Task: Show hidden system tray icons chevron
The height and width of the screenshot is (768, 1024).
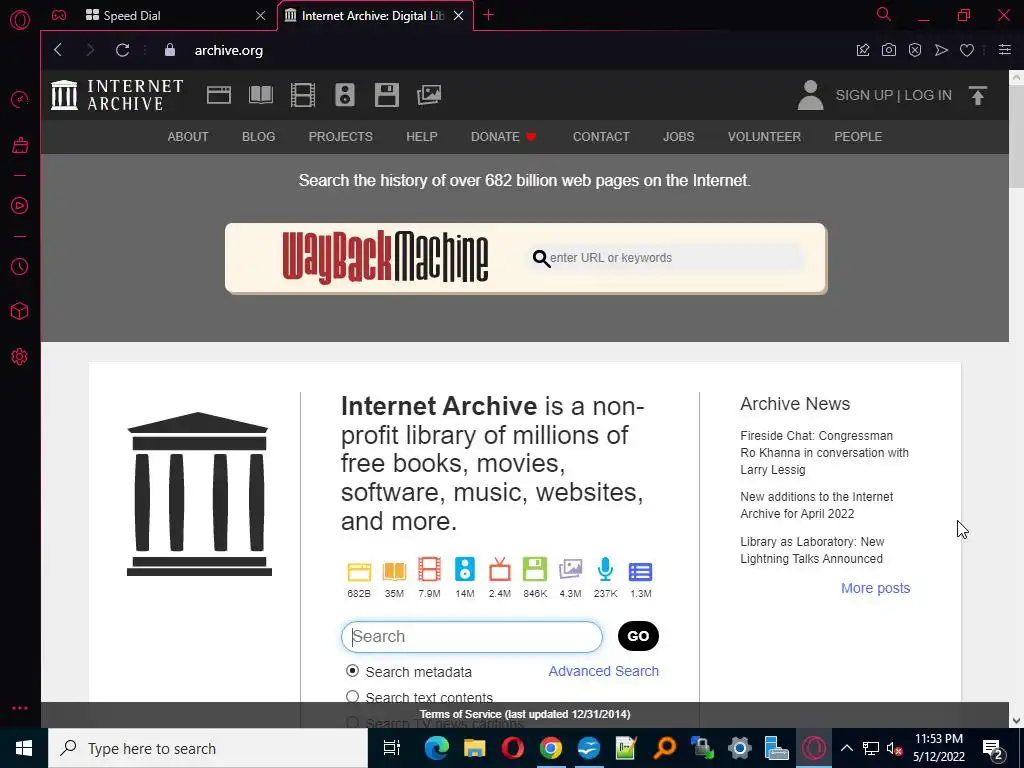Action: pyautogui.click(x=846, y=748)
